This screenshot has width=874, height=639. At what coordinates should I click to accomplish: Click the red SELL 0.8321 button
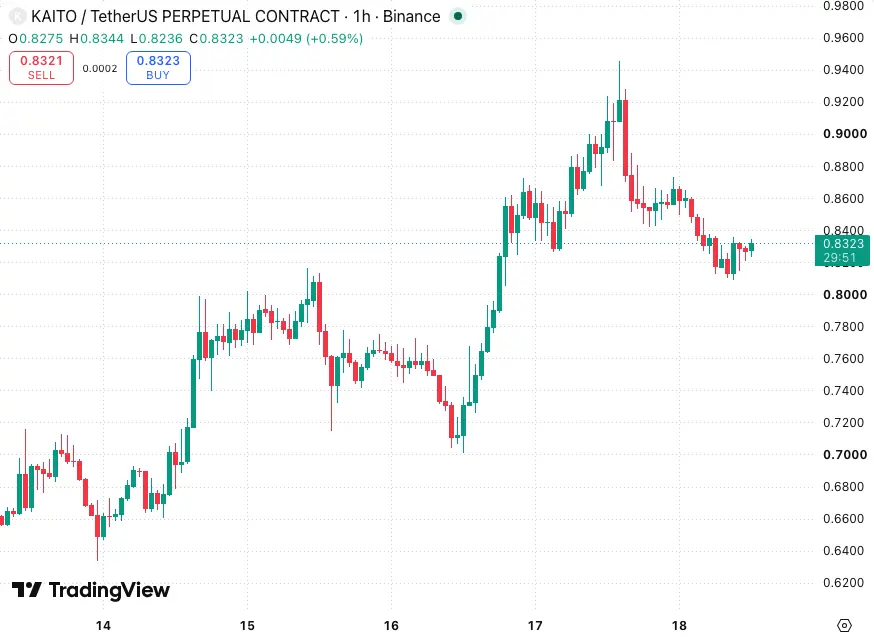pyautogui.click(x=41, y=68)
